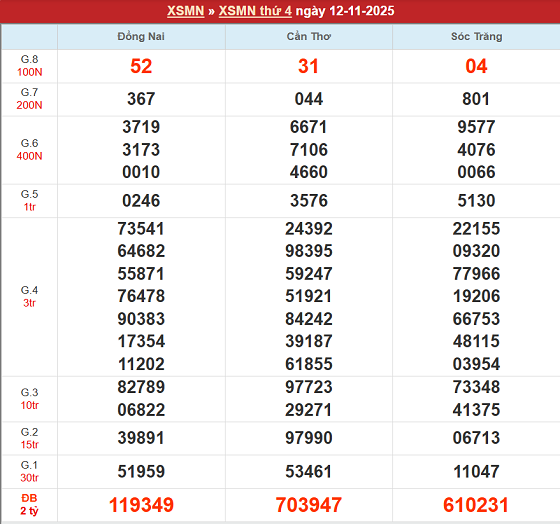Click G.2 number 97990

tap(309, 438)
